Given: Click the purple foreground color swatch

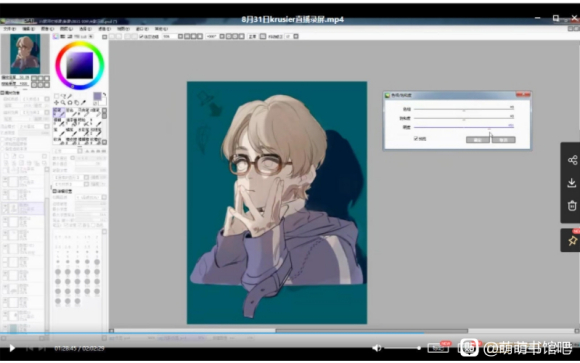Looking at the screenshot, I should [97, 96].
